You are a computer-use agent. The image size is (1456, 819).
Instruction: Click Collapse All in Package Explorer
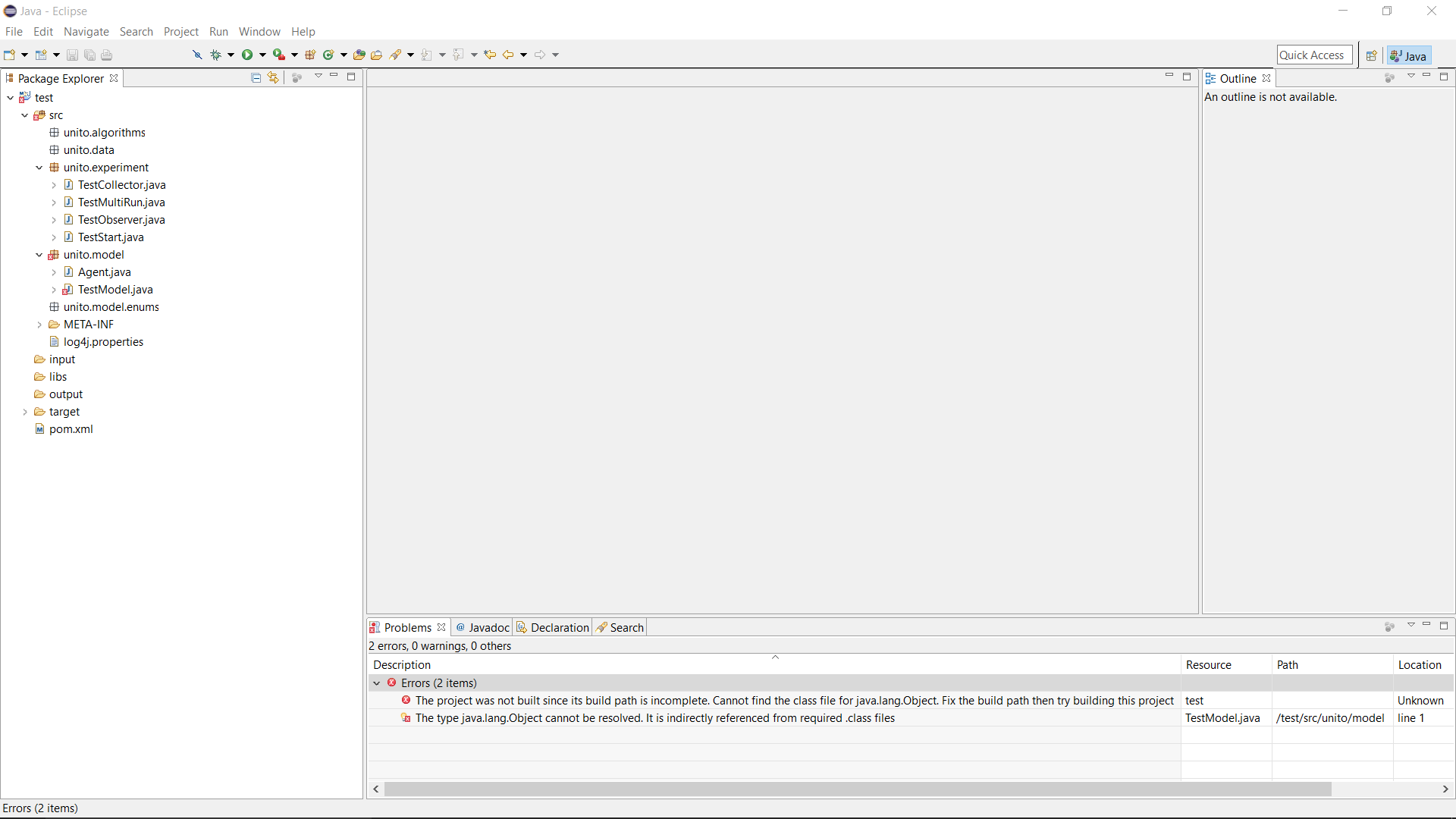256,77
